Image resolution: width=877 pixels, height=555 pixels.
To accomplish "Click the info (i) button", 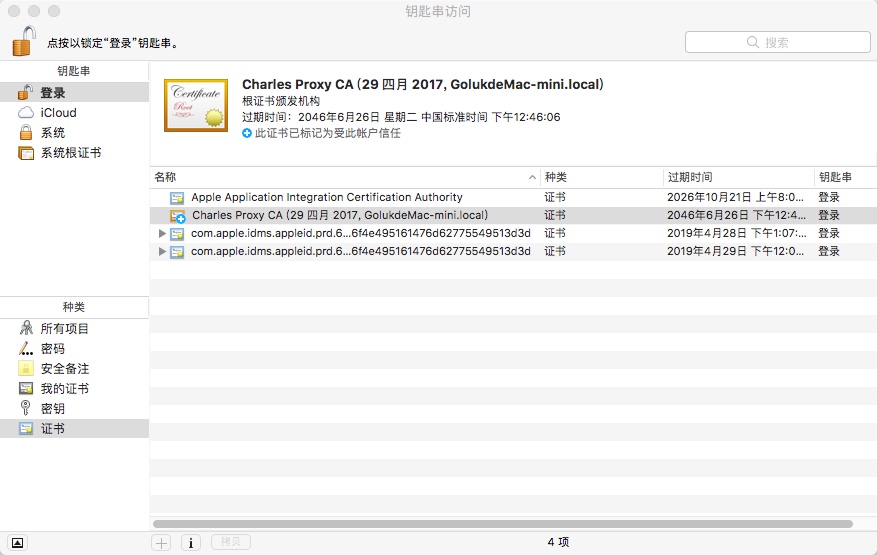I will pyautogui.click(x=191, y=543).
